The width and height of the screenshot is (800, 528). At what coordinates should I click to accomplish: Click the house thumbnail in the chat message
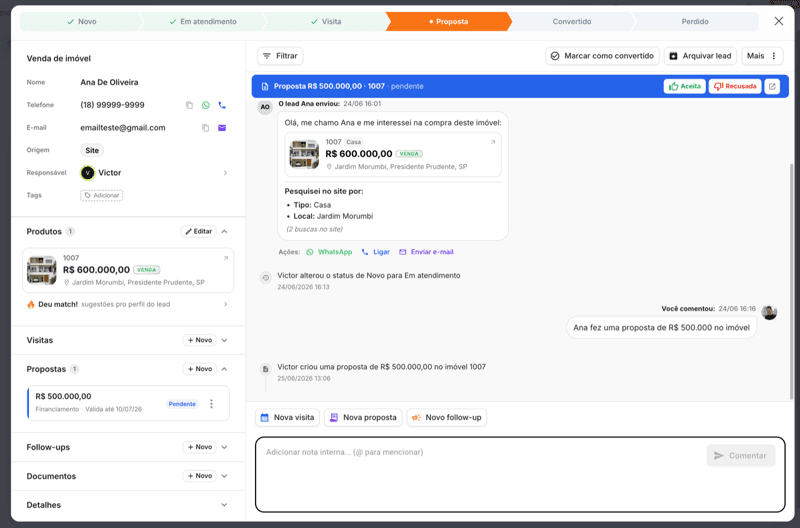click(x=304, y=154)
